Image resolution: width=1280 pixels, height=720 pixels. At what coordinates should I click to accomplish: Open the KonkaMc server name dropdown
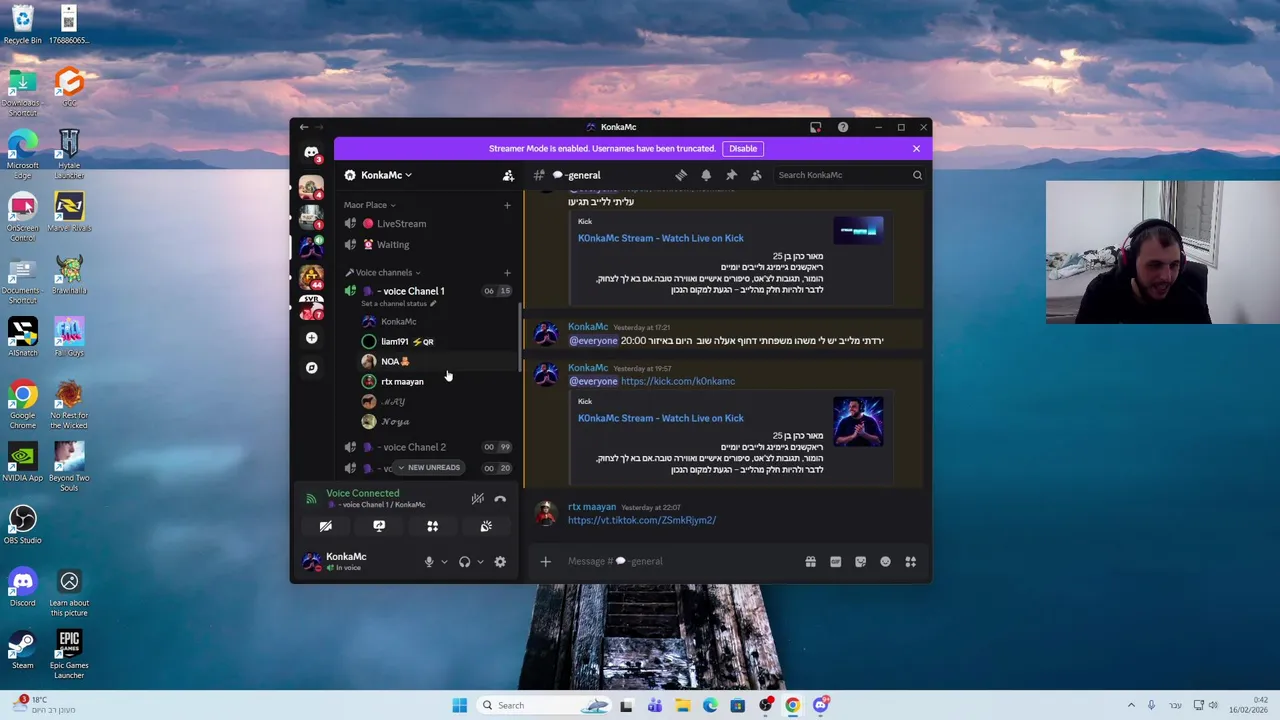(x=386, y=175)
